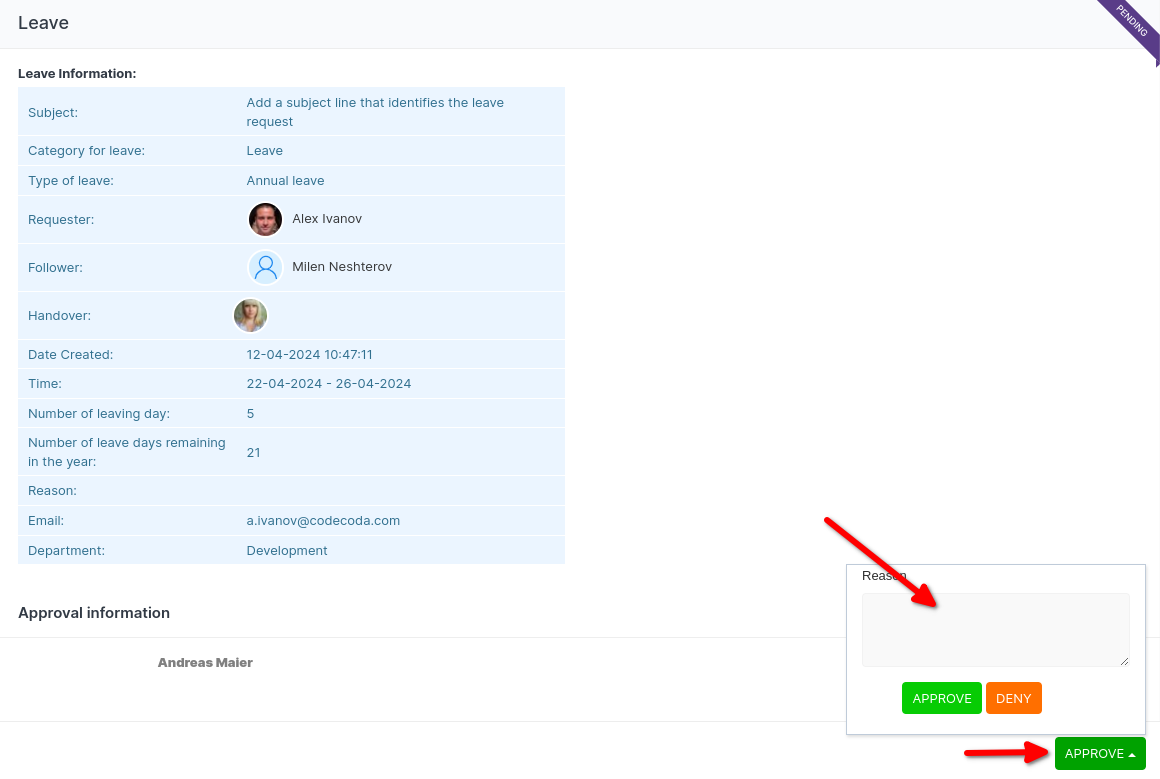Click the Development department value

tap(287, 551)
